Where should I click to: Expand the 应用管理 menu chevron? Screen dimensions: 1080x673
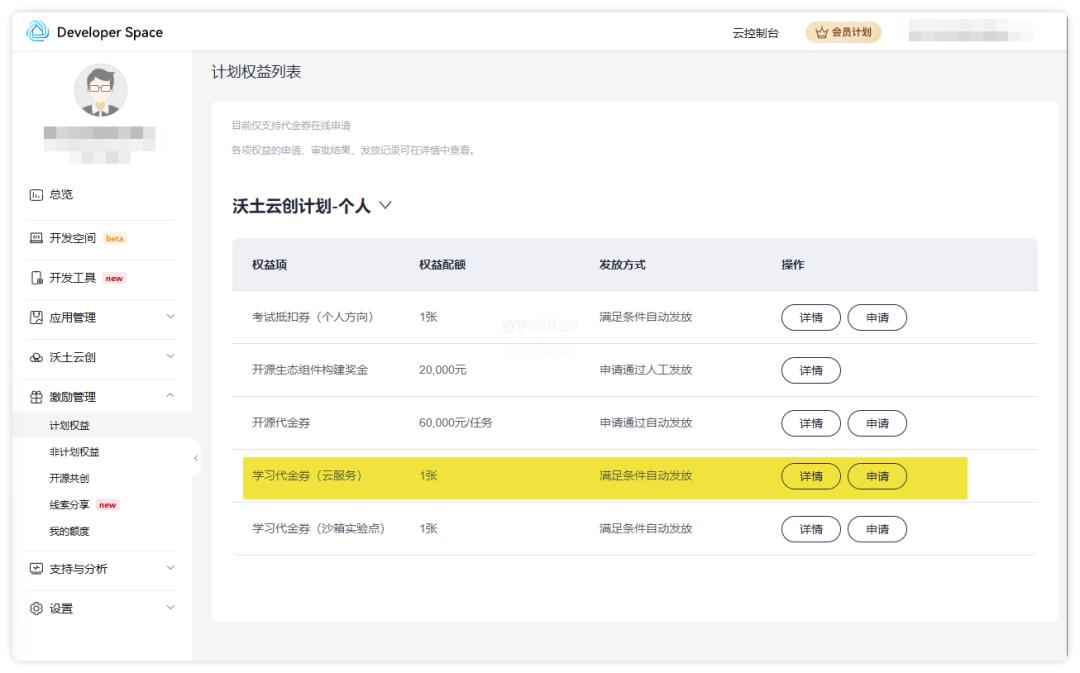click(x=170, y=317)
